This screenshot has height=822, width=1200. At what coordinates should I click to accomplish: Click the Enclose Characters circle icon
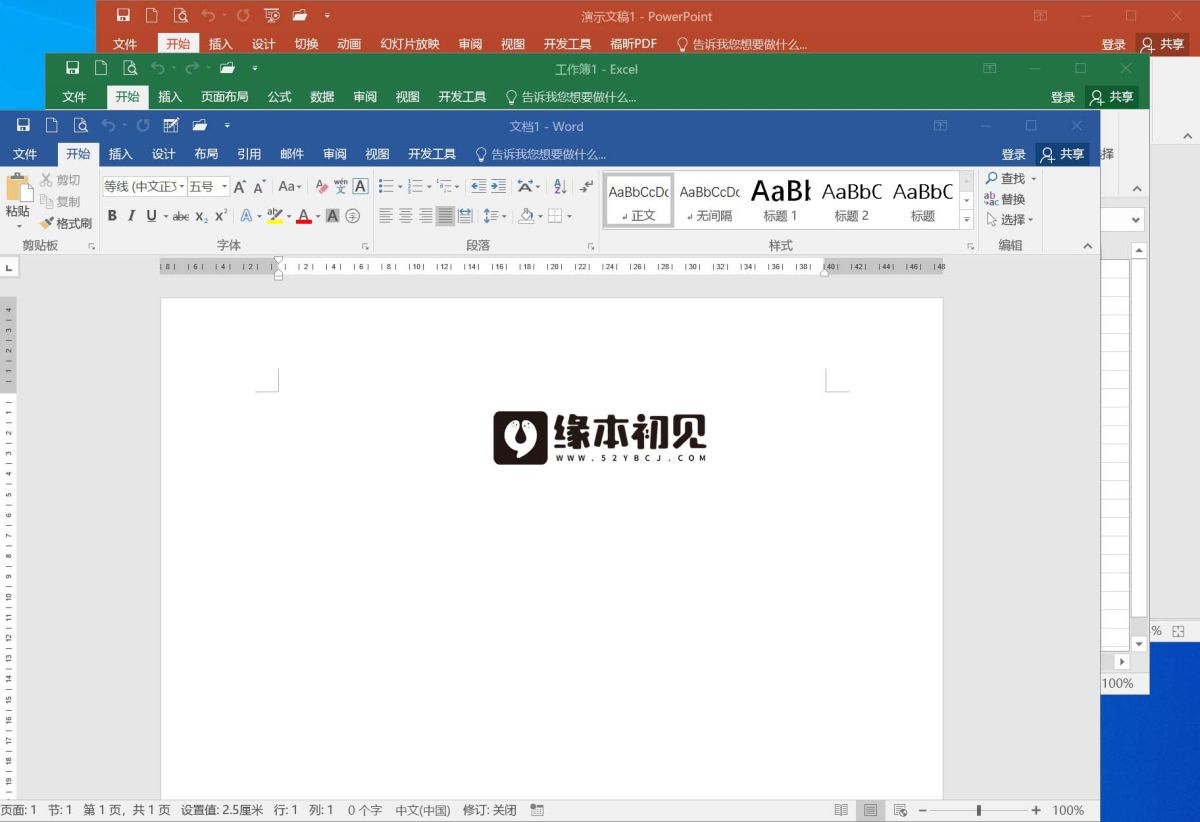tap(353, 216)
